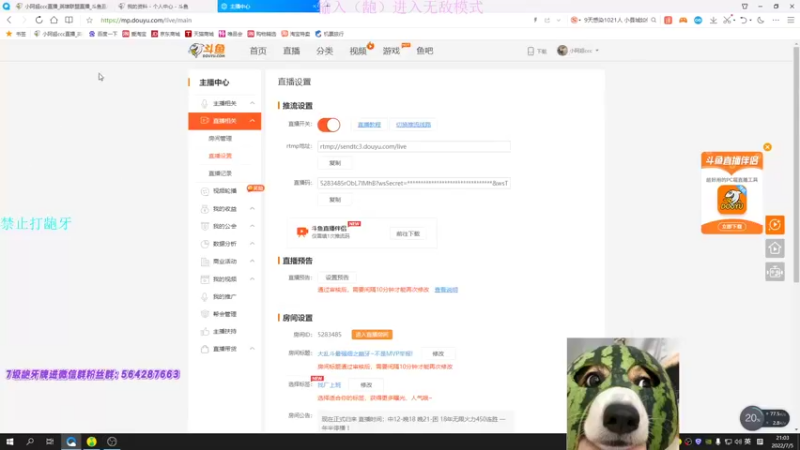Viewport: 800px width, 450px height.
Task: Click the 前往下载 button
Action: (x=408, y=234)
